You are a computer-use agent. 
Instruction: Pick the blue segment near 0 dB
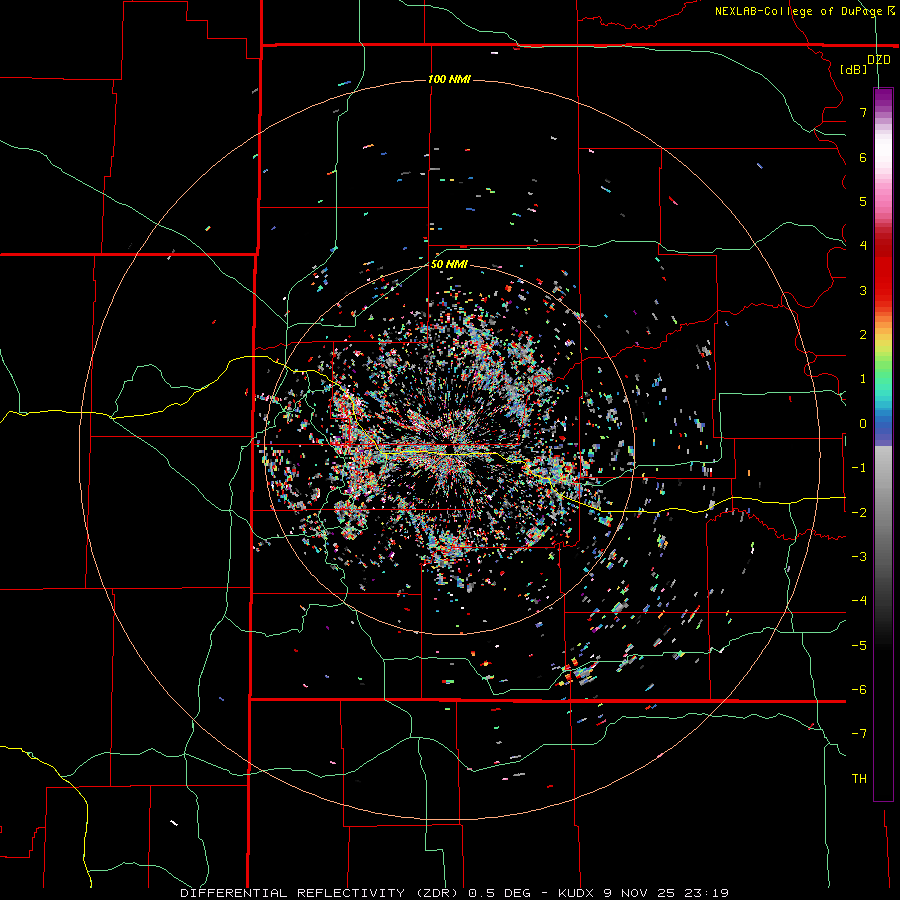pos(883,428)
